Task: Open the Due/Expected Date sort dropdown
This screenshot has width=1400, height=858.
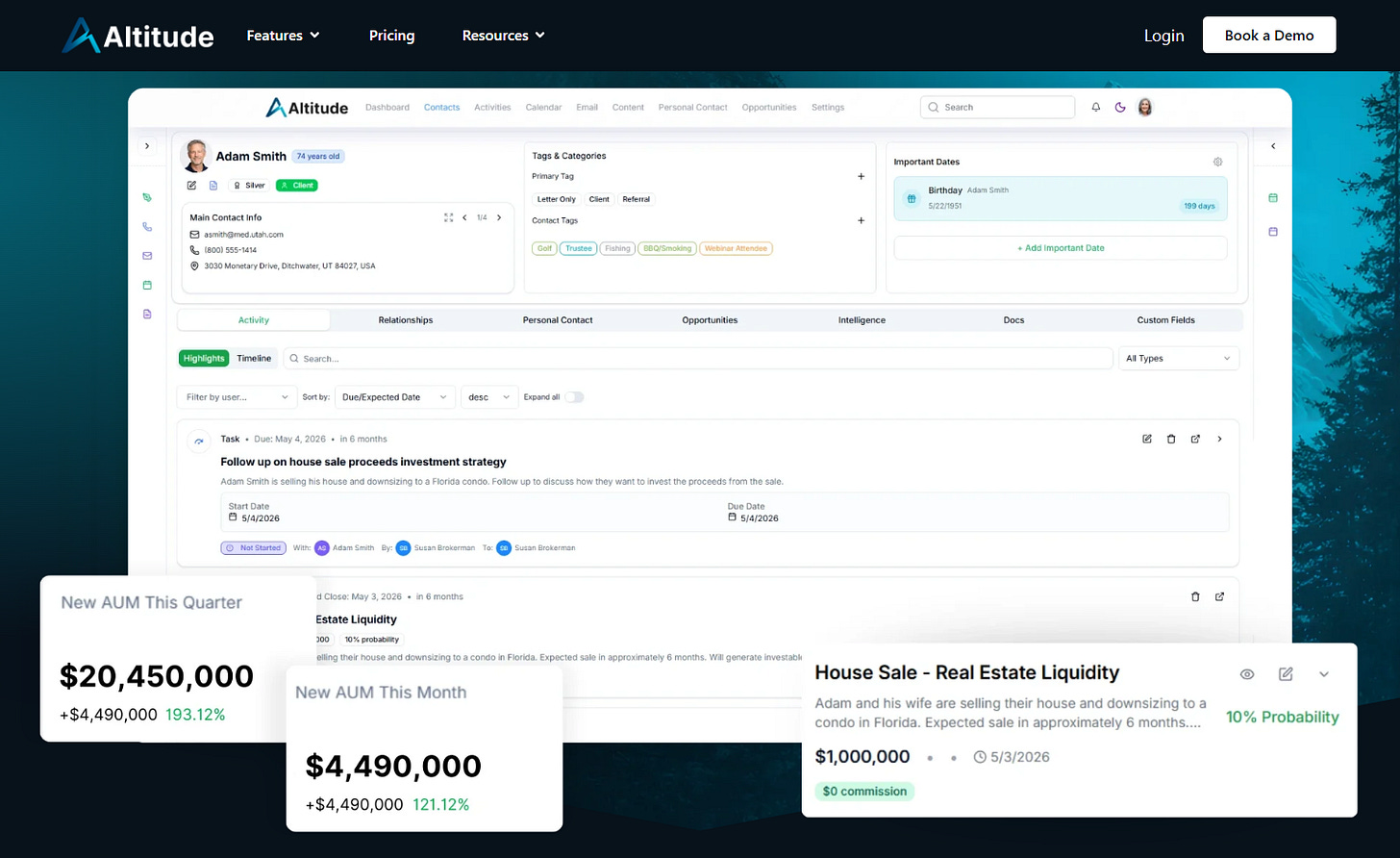Action: coord(394,397)
